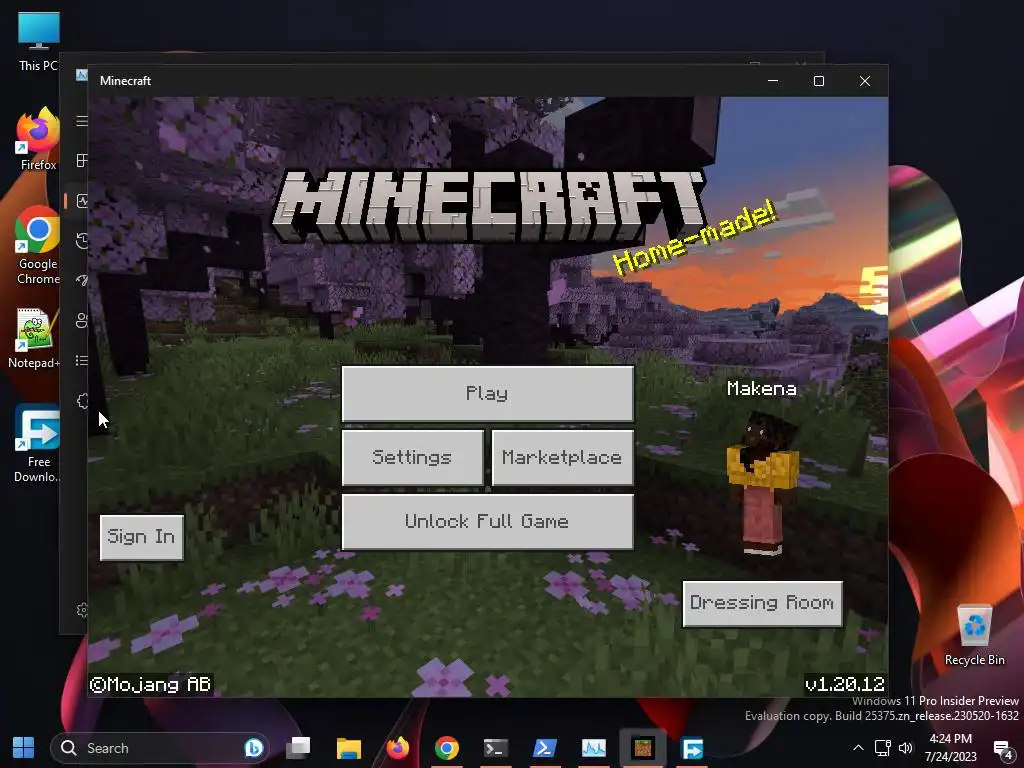This screenshot has height=768, width=1024.
Task: Switch to Task Manager on the taskbar
Action: click(x=594, y=748)
